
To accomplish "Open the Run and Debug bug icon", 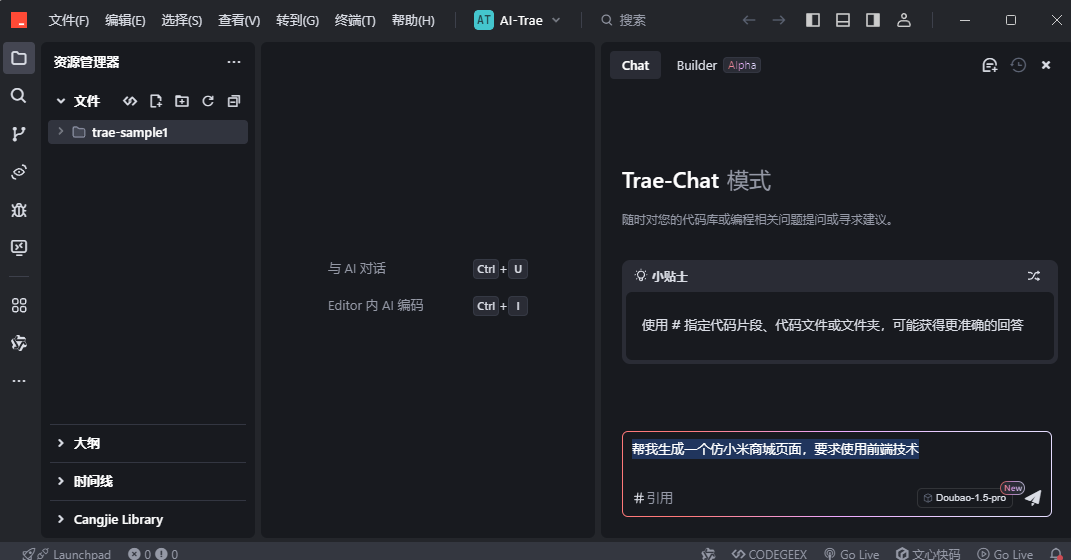I will (19, 210).
